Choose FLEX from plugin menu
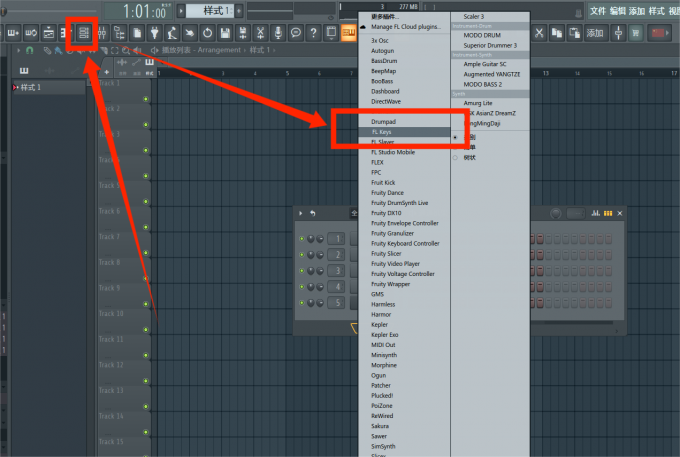Screen dimensions: 680x457 pos(405,162)
